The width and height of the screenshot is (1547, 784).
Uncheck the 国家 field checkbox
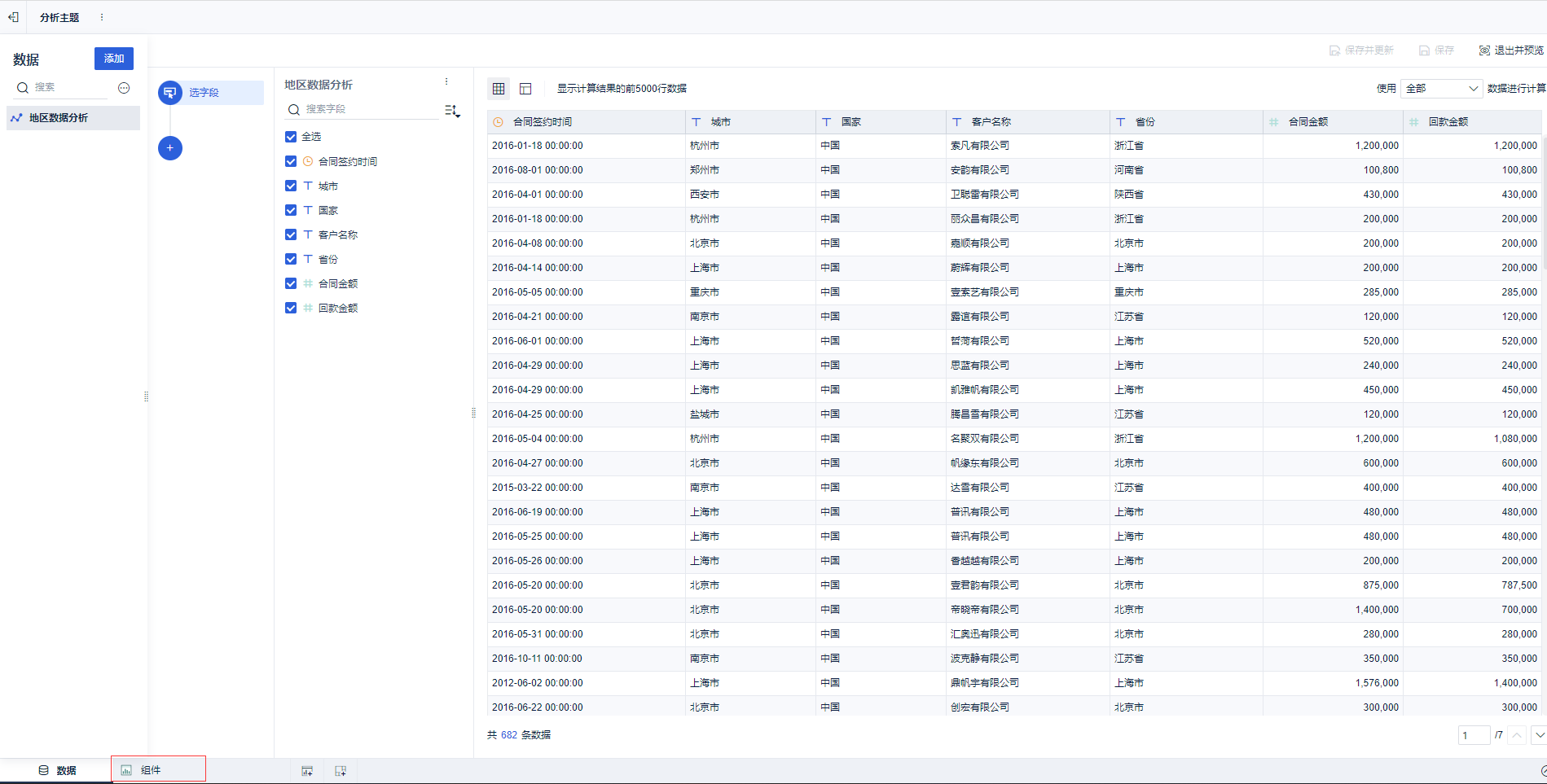[291, 210]
